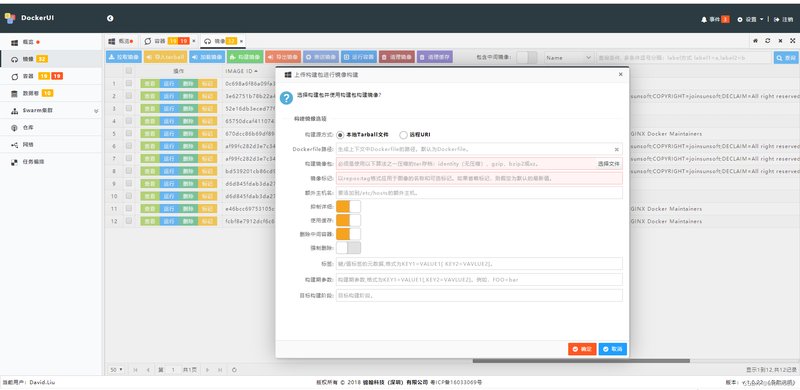Image resolution: width=800 pixels, height=390 pixels.
Task: Click the fullscreen icon in tab bar
Action: pos(792,40)
